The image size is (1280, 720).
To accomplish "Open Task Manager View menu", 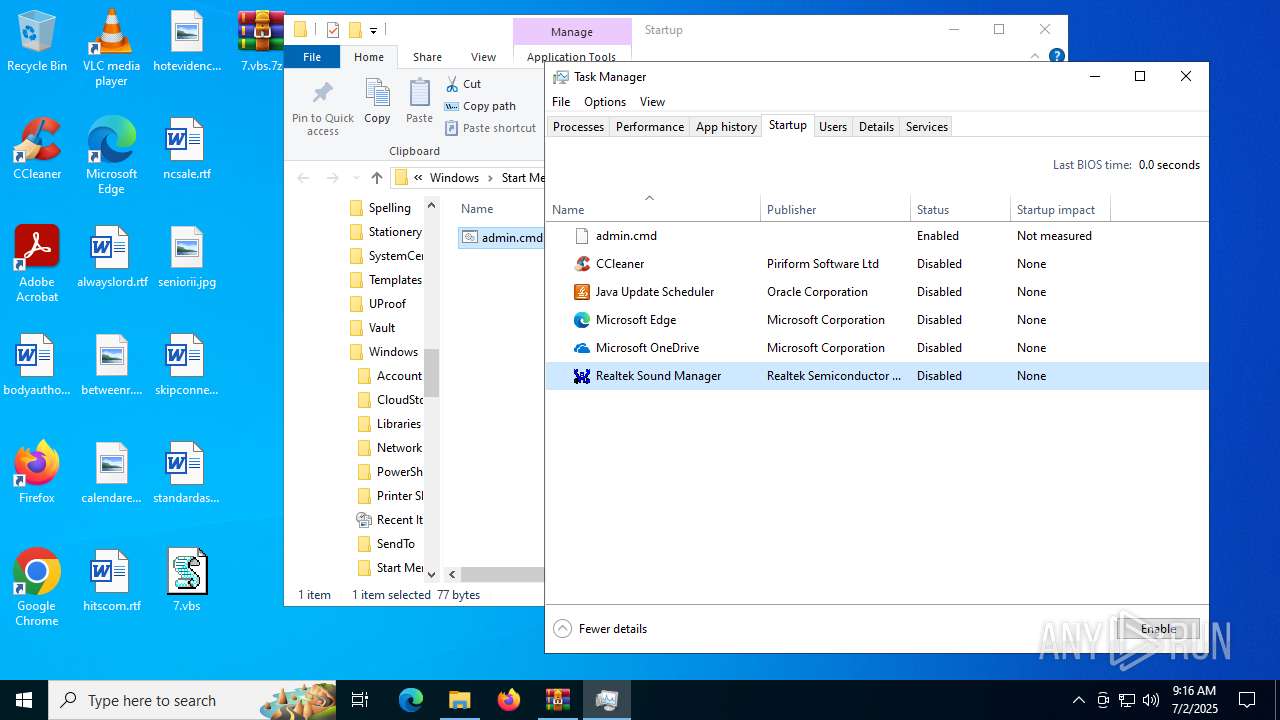I will [652, 102].
